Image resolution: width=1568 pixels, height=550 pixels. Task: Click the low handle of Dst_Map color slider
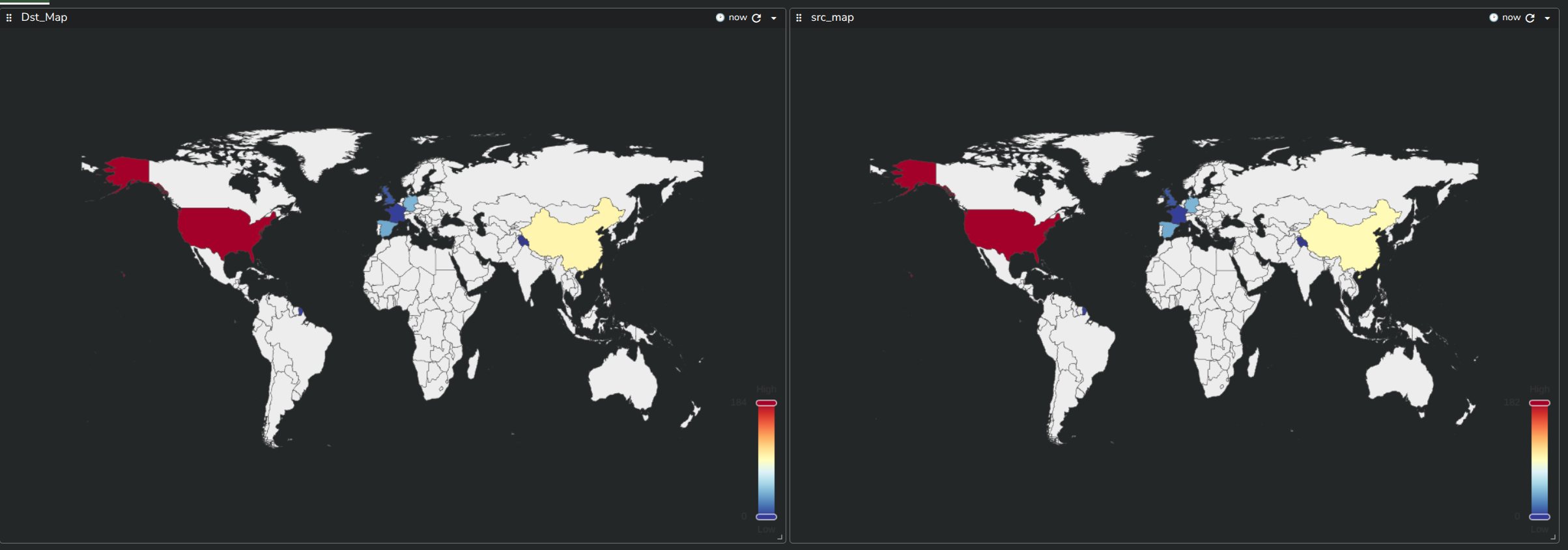(x=766, y=517)
